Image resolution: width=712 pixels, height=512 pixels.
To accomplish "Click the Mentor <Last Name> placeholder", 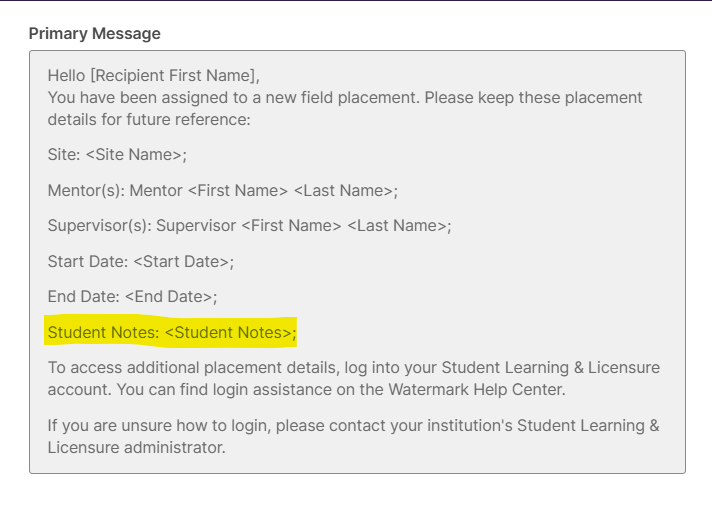I will coord(344,191).
